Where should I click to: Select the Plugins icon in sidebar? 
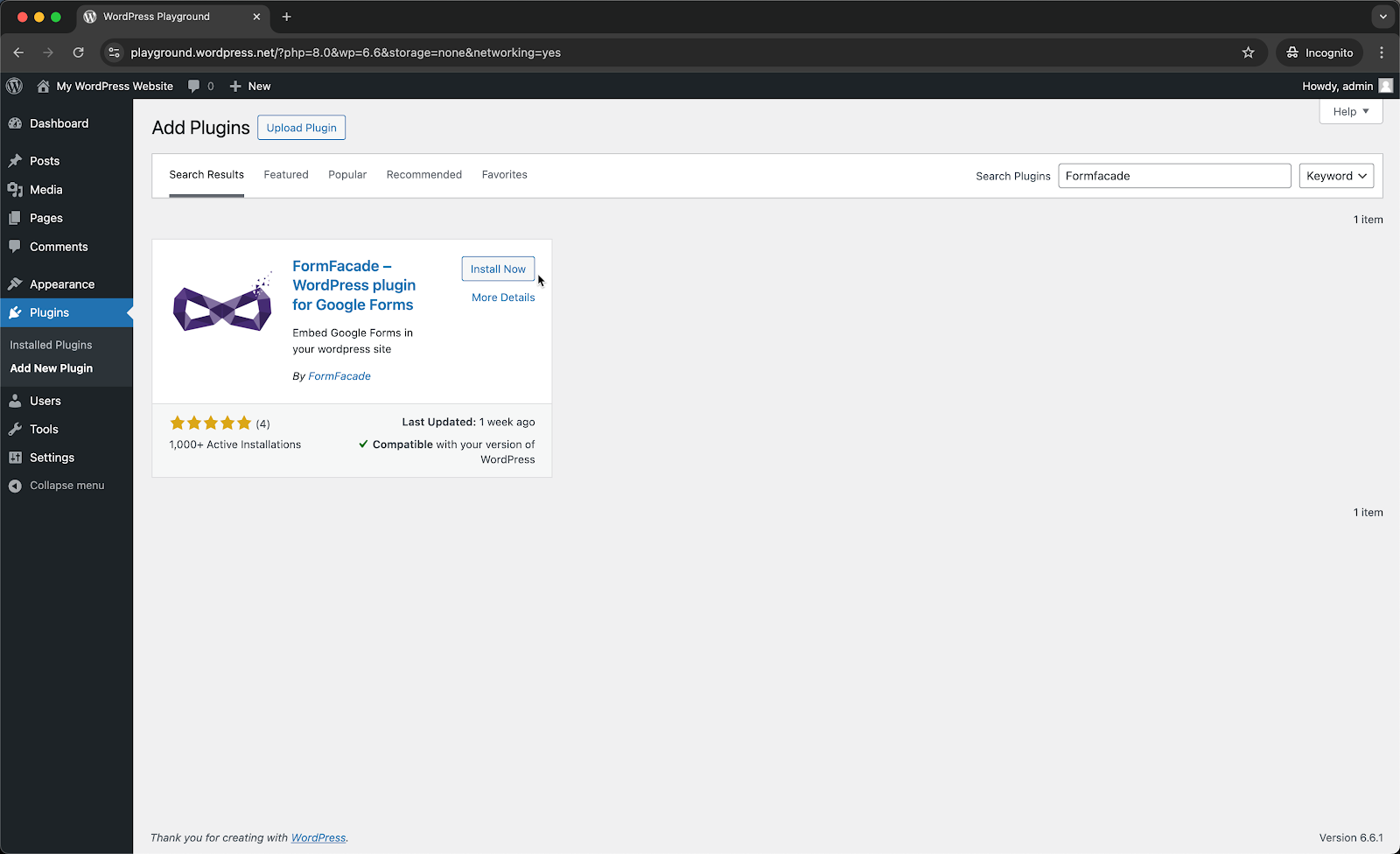(x=17, y=312)
